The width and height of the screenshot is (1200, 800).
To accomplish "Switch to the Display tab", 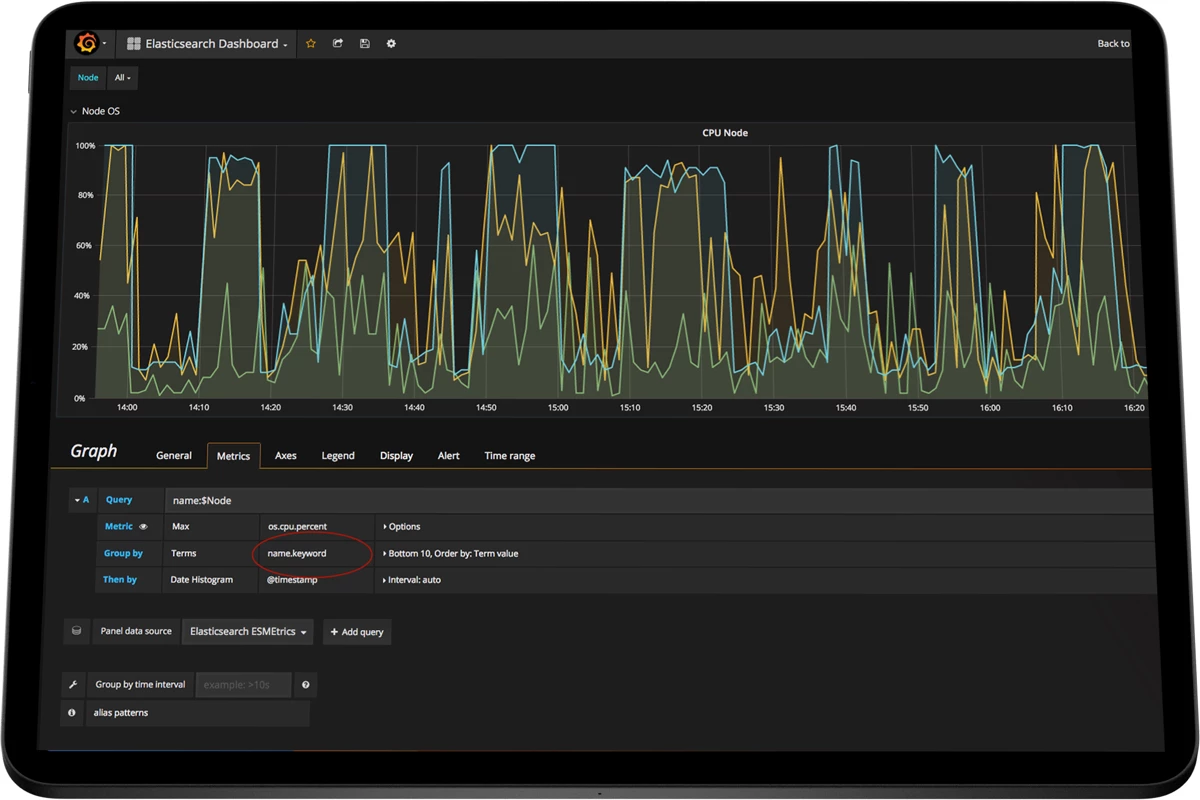I will (x=397, y=456).
